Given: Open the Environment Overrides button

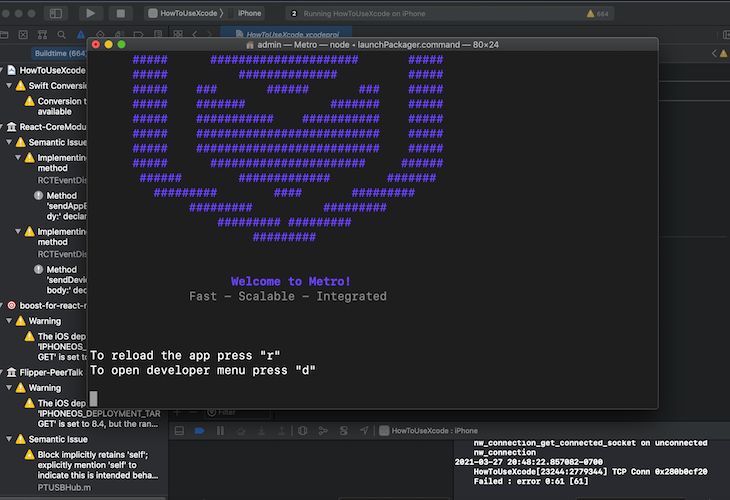Looking at the screenshot, I should pos(344,431).
